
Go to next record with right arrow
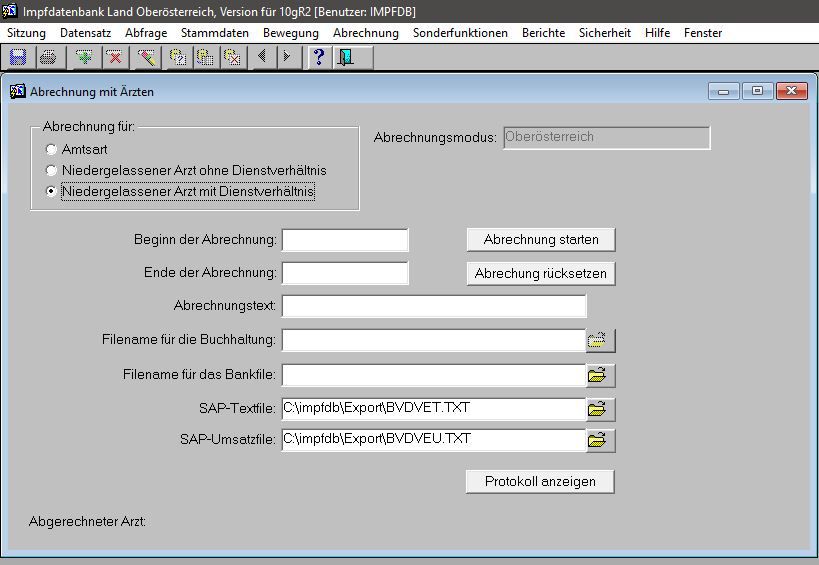click(286, 57)
